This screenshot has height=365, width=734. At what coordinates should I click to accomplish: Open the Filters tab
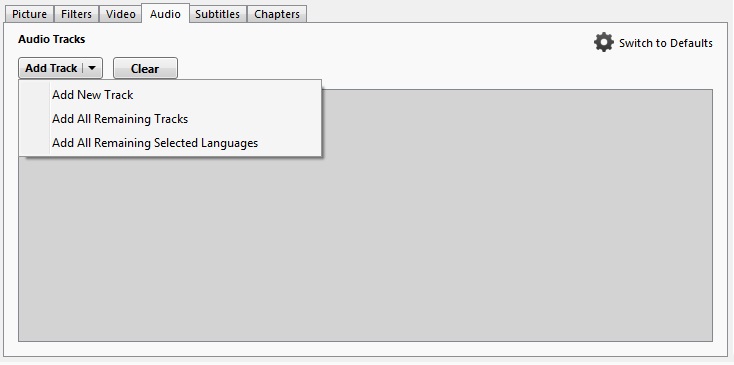(76, 14)
